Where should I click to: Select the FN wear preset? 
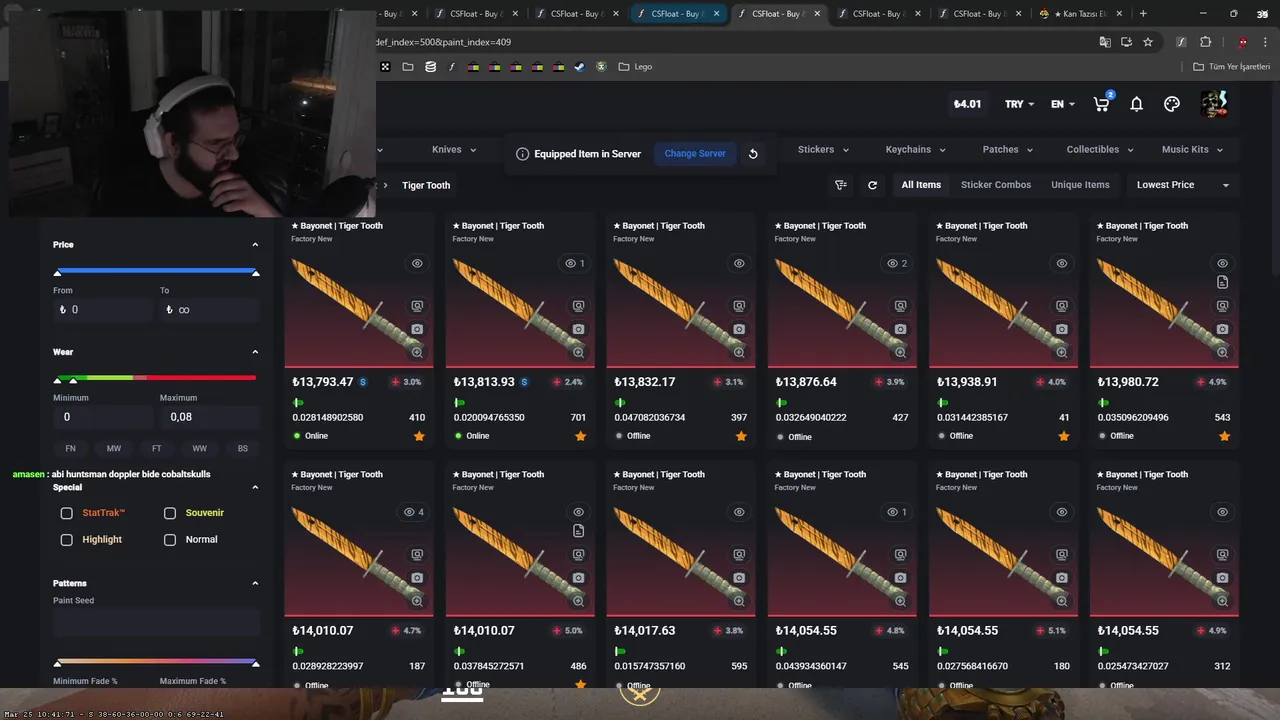point(70,448)
